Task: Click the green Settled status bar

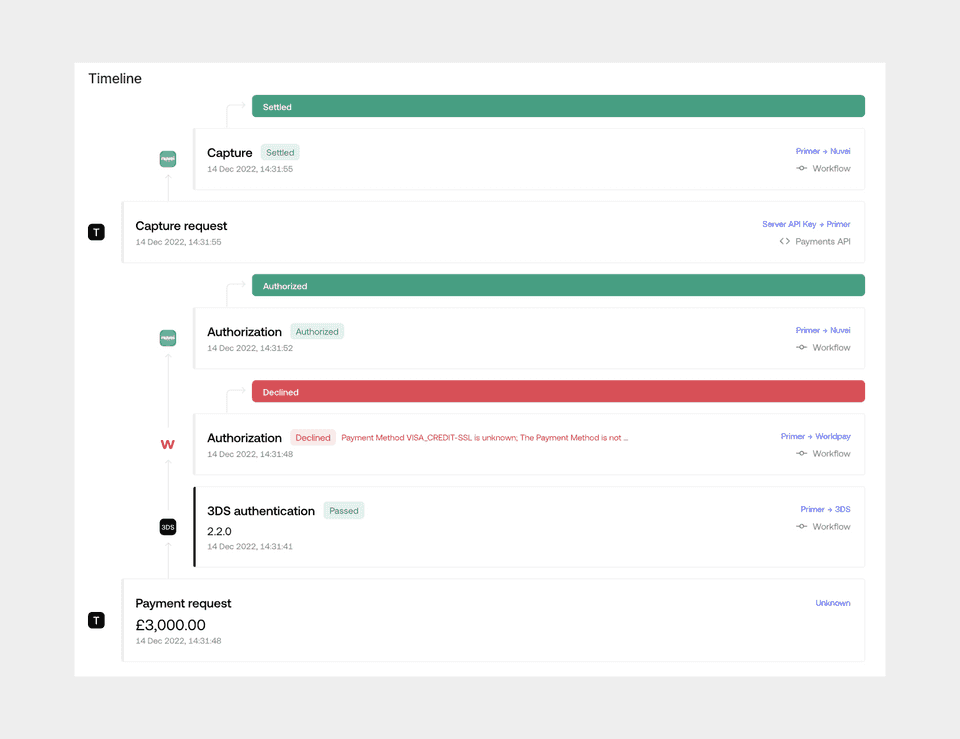Action: (x=558, y=106)
